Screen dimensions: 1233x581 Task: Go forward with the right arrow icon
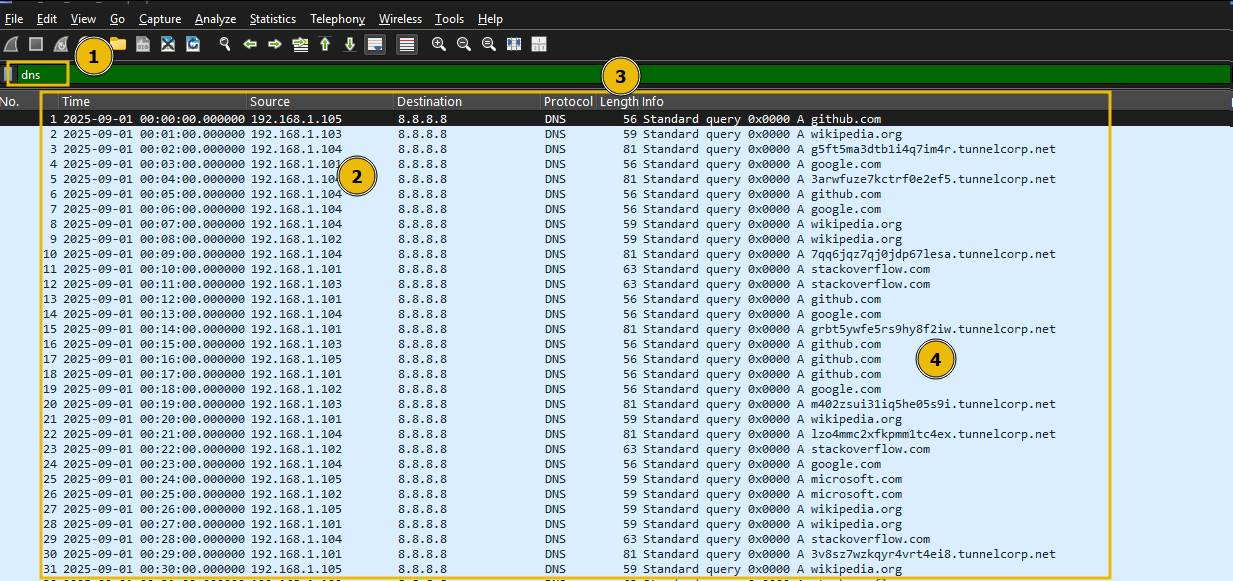(x=274, y=44)
